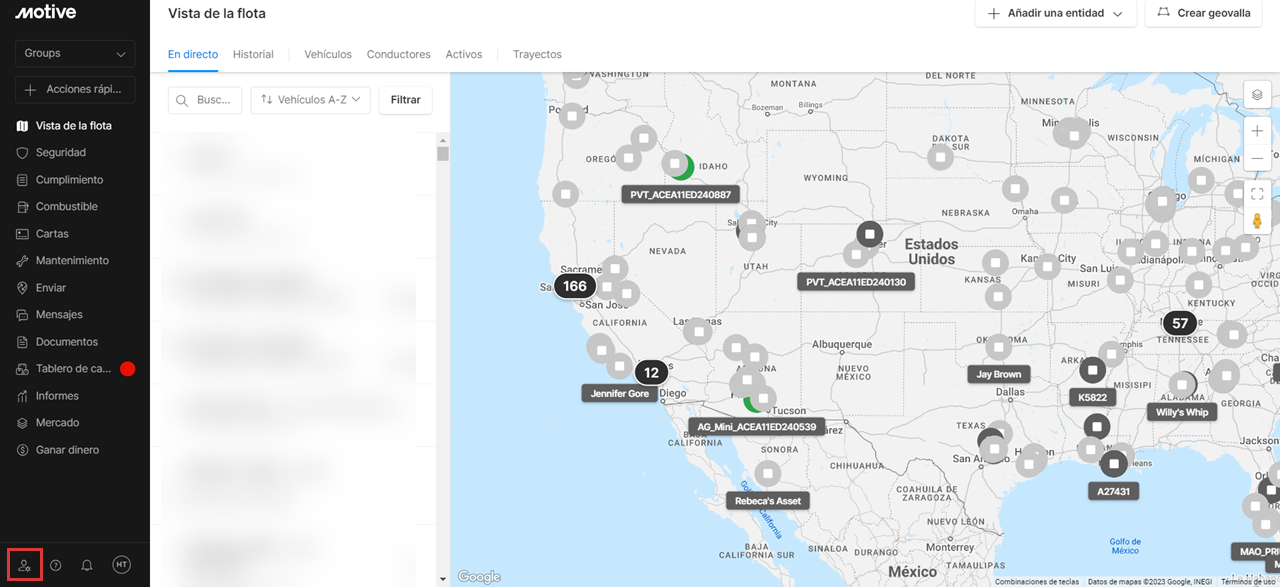Open the map layers icon
1280x587 pixels.
[x=1257, y=95]
